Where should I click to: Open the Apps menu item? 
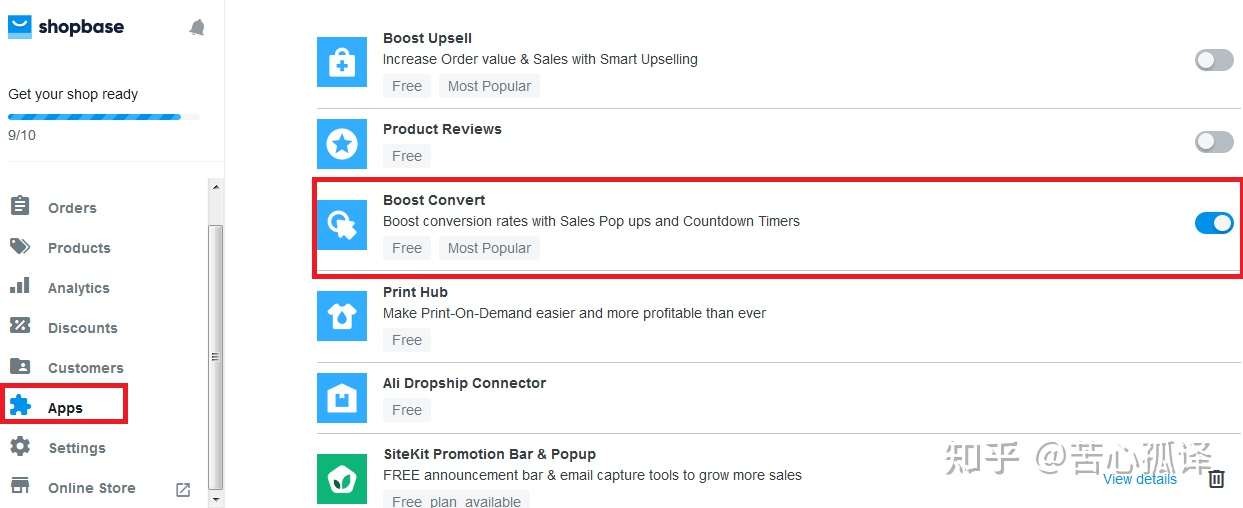point(65,405)
